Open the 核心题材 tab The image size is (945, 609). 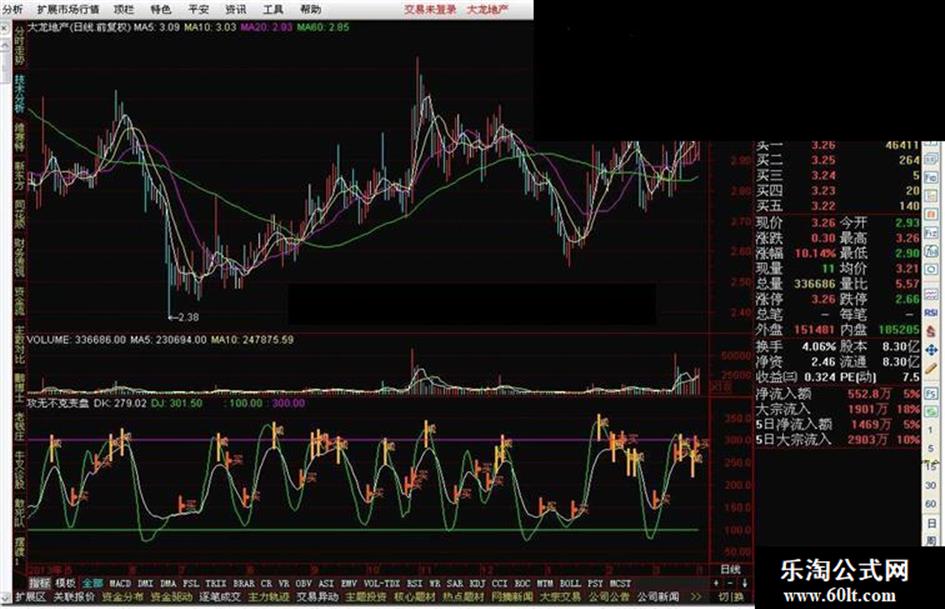[415, 597]
